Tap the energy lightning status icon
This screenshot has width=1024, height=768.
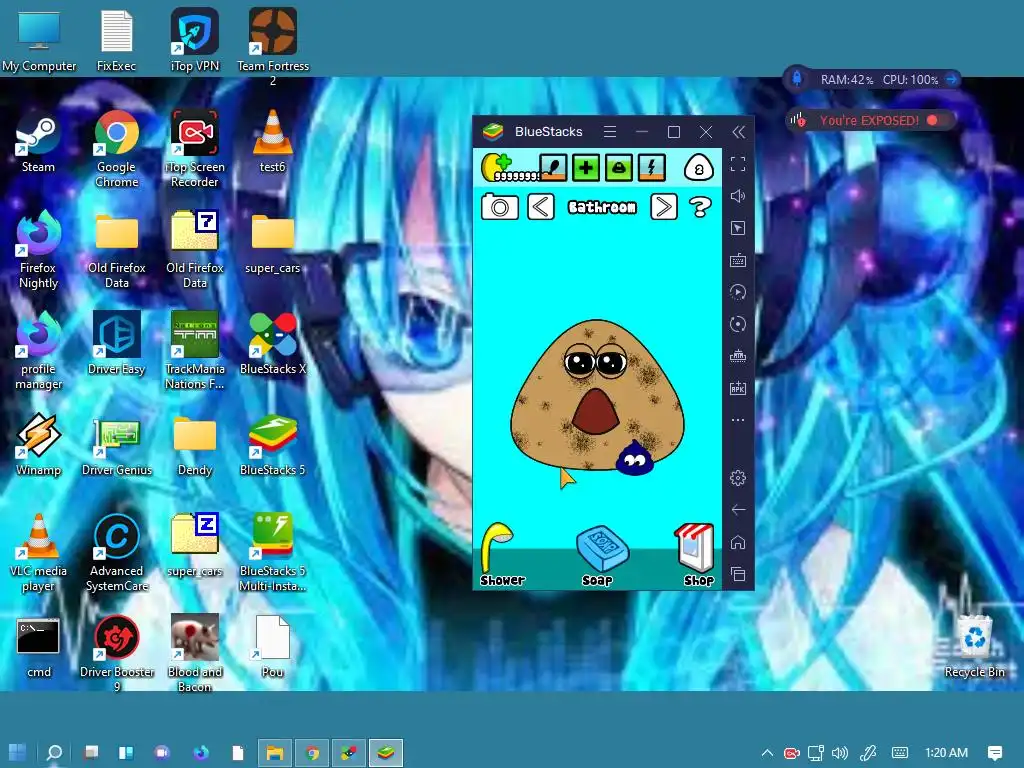click(651, 168)
